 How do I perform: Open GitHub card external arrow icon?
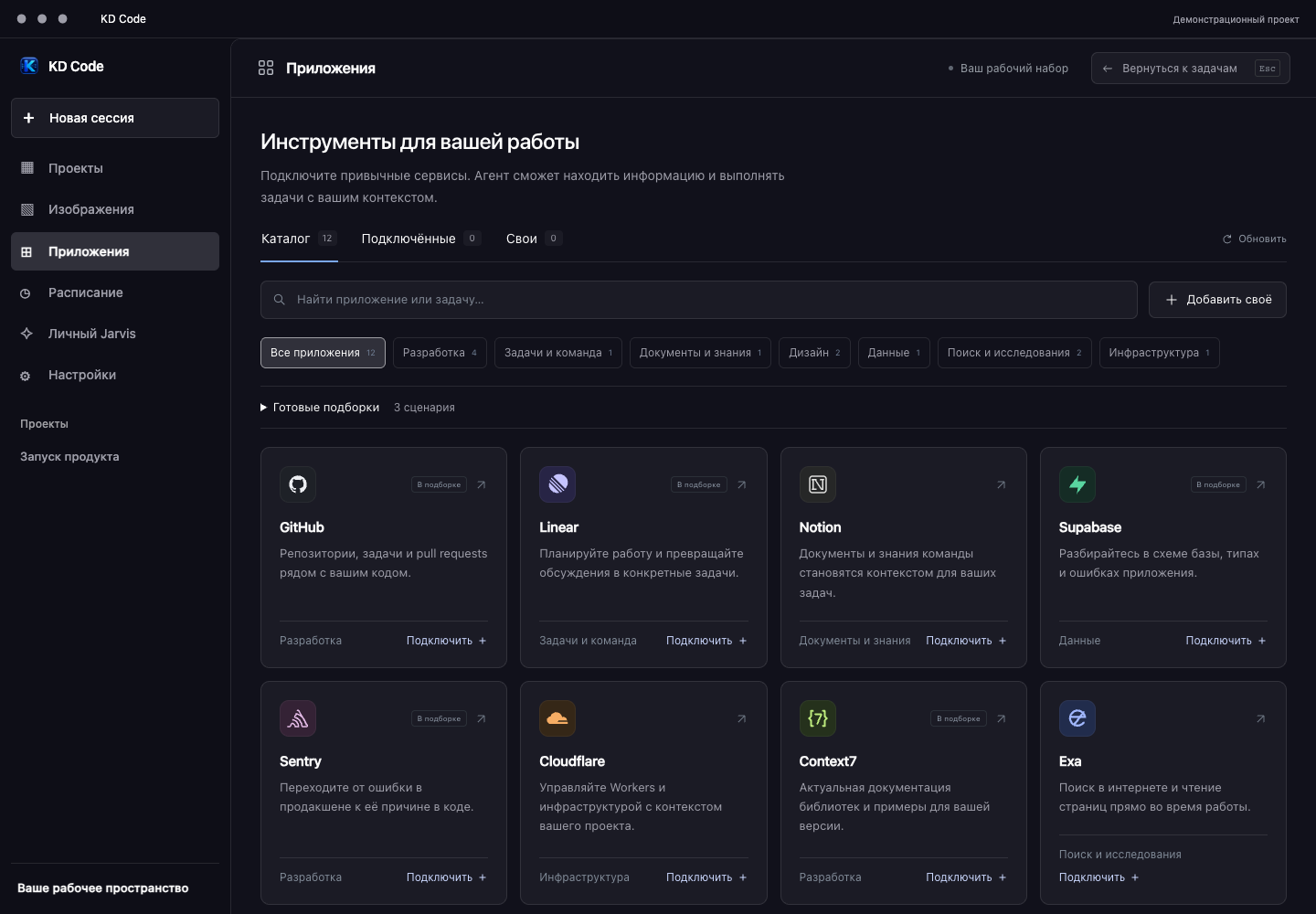(x=482, y=484)
